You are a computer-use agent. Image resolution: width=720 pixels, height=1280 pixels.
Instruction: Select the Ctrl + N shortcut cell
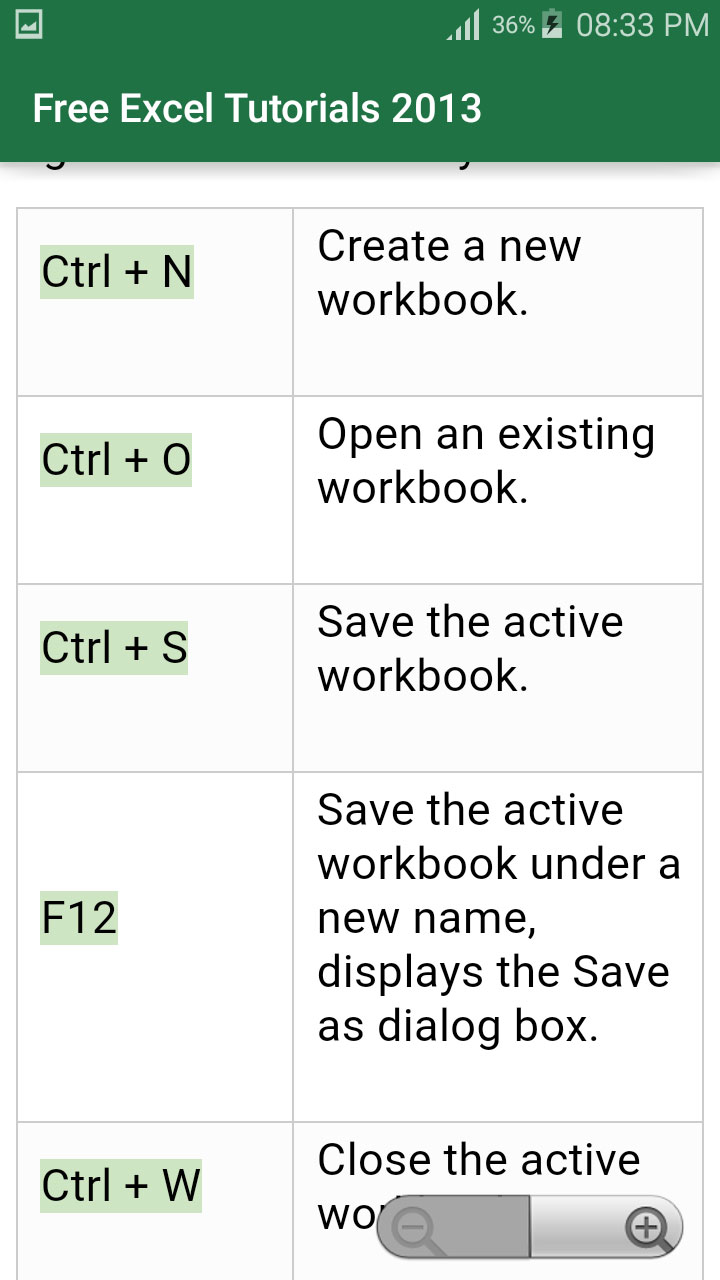click(116, 270)
